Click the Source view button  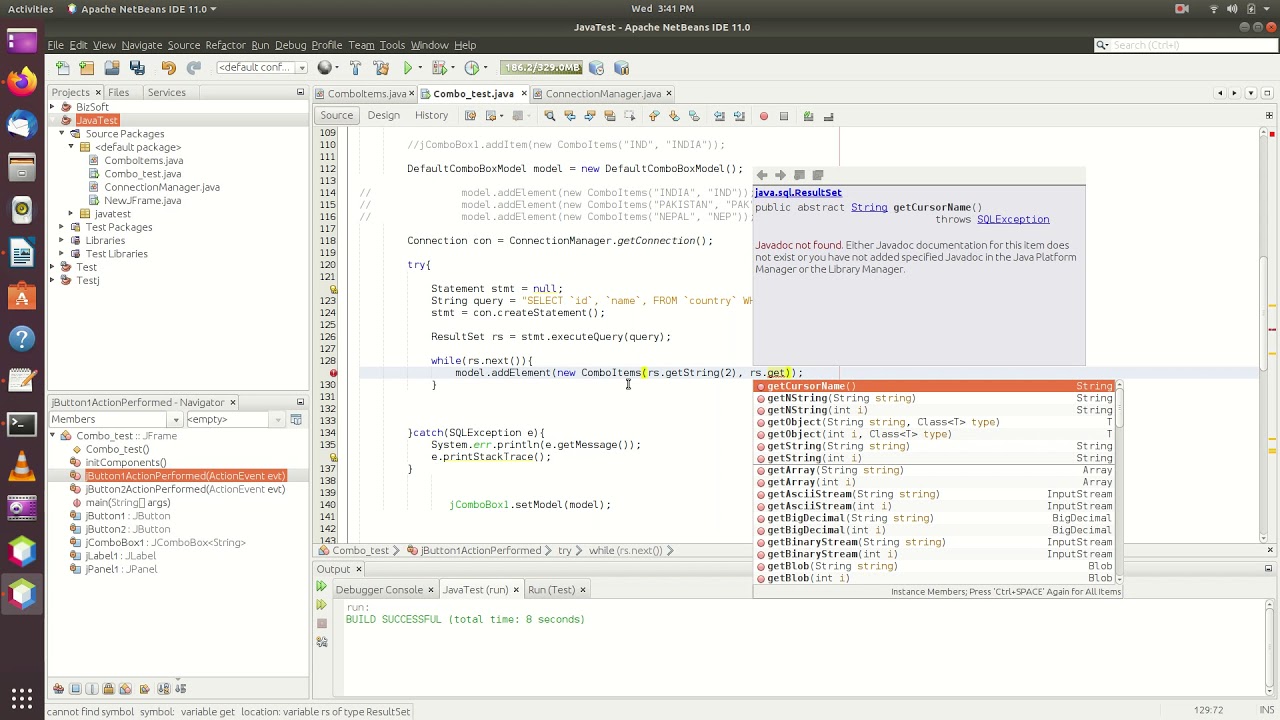click(x=336, y=116)
